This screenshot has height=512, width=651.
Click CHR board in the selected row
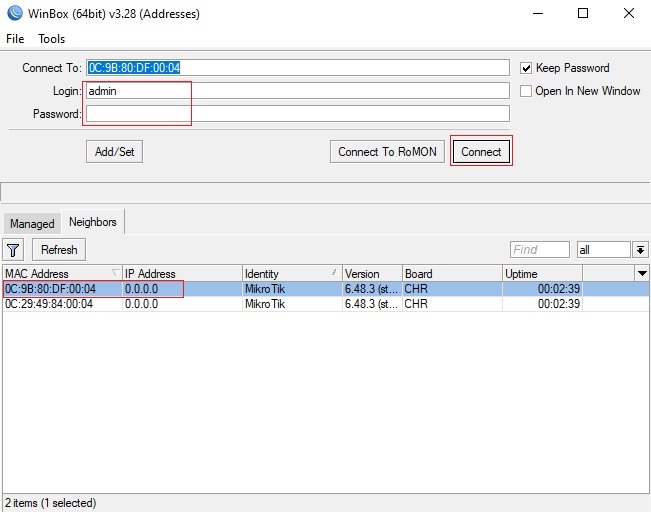point(416,289)
